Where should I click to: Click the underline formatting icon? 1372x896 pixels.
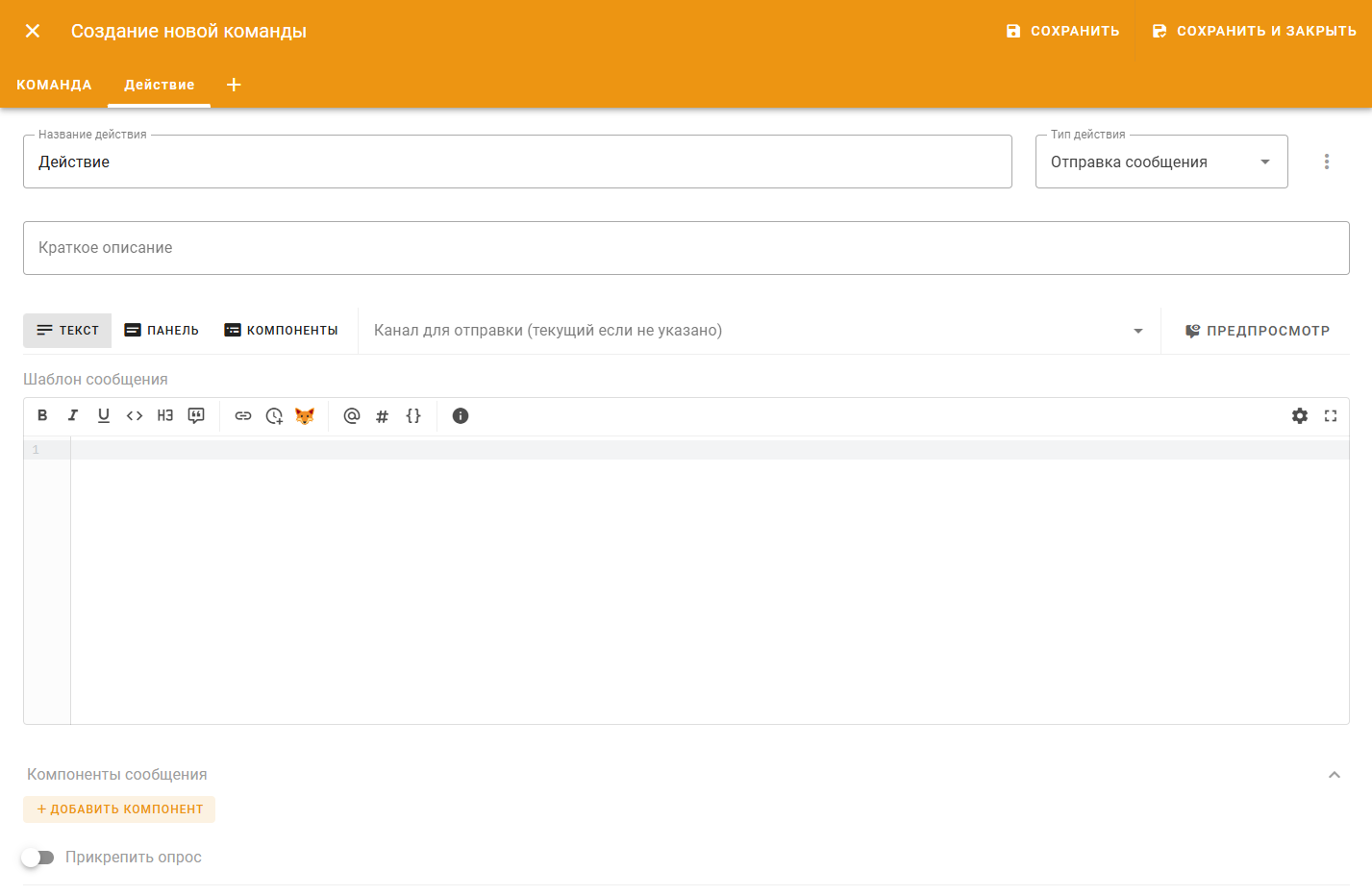pyautogui.click(x=104, y=415)
